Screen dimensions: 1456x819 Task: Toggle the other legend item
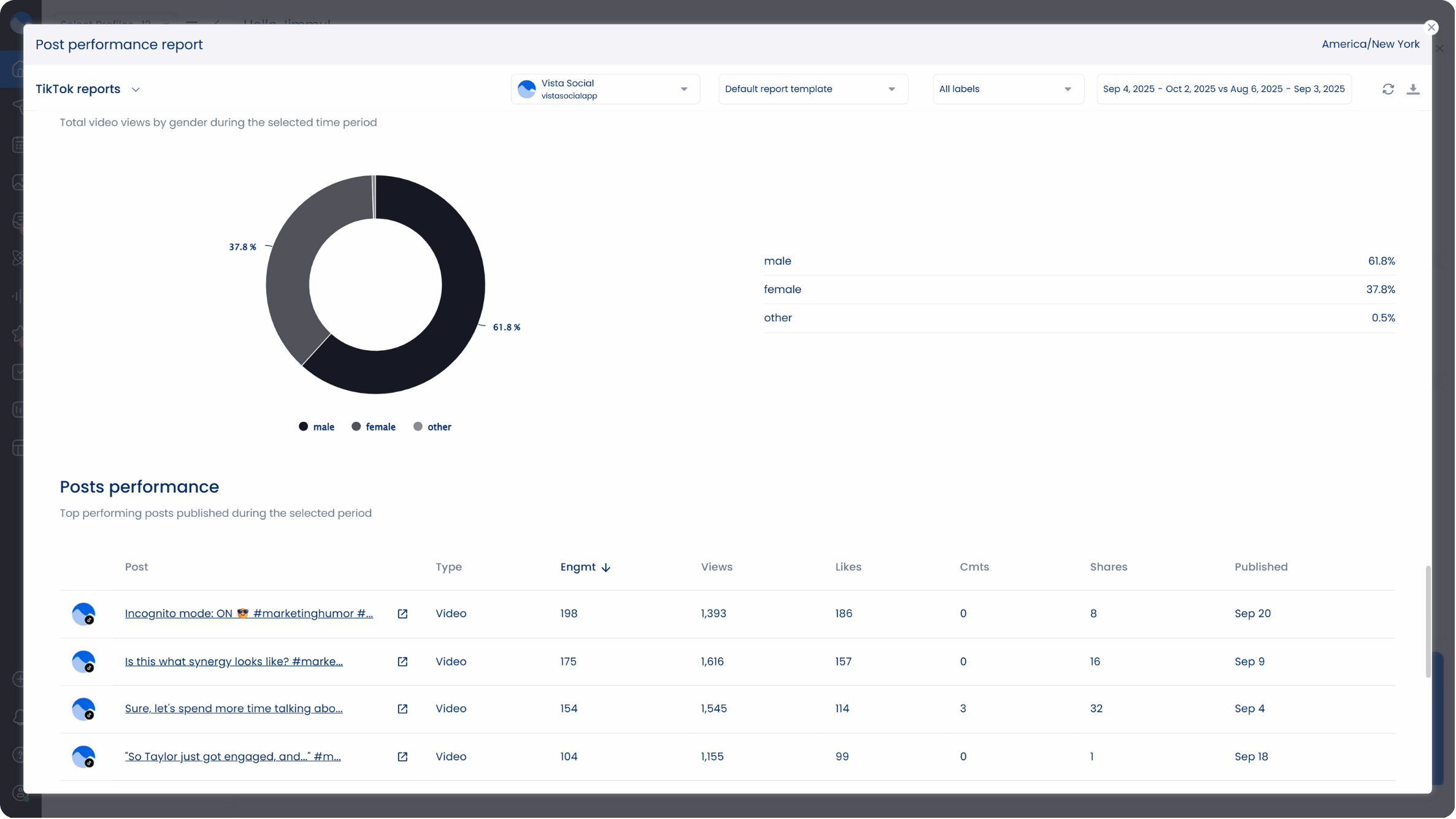(x=432, y=427)
